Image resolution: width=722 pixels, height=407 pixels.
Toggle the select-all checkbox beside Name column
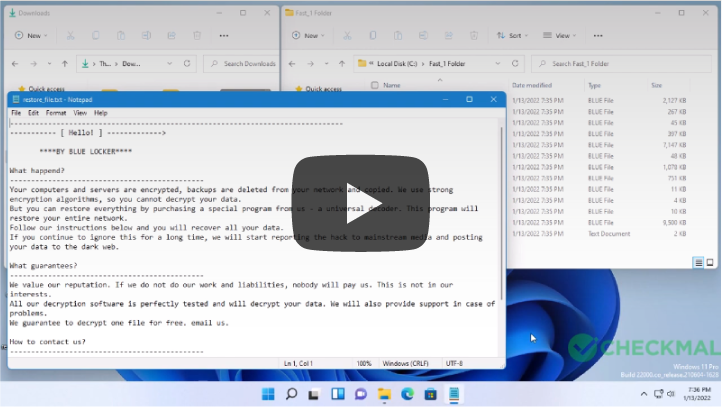(x=375, y=85)
